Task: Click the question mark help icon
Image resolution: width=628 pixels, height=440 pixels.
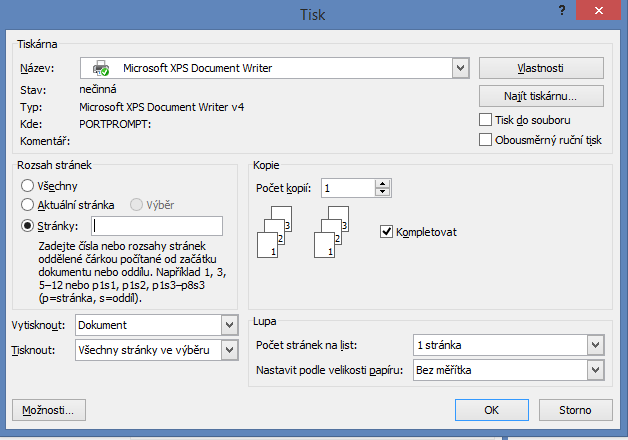Action: 562,10
